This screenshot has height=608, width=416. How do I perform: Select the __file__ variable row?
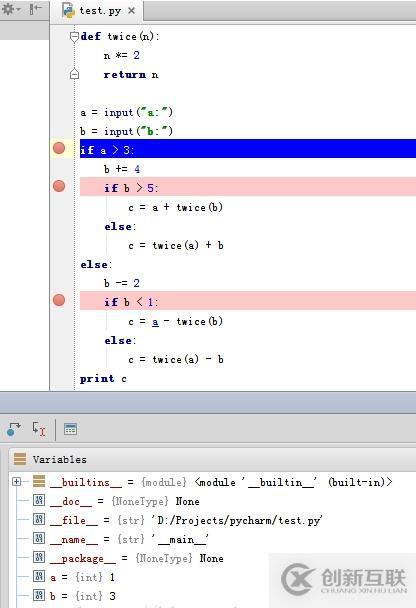tap(178, 520)
